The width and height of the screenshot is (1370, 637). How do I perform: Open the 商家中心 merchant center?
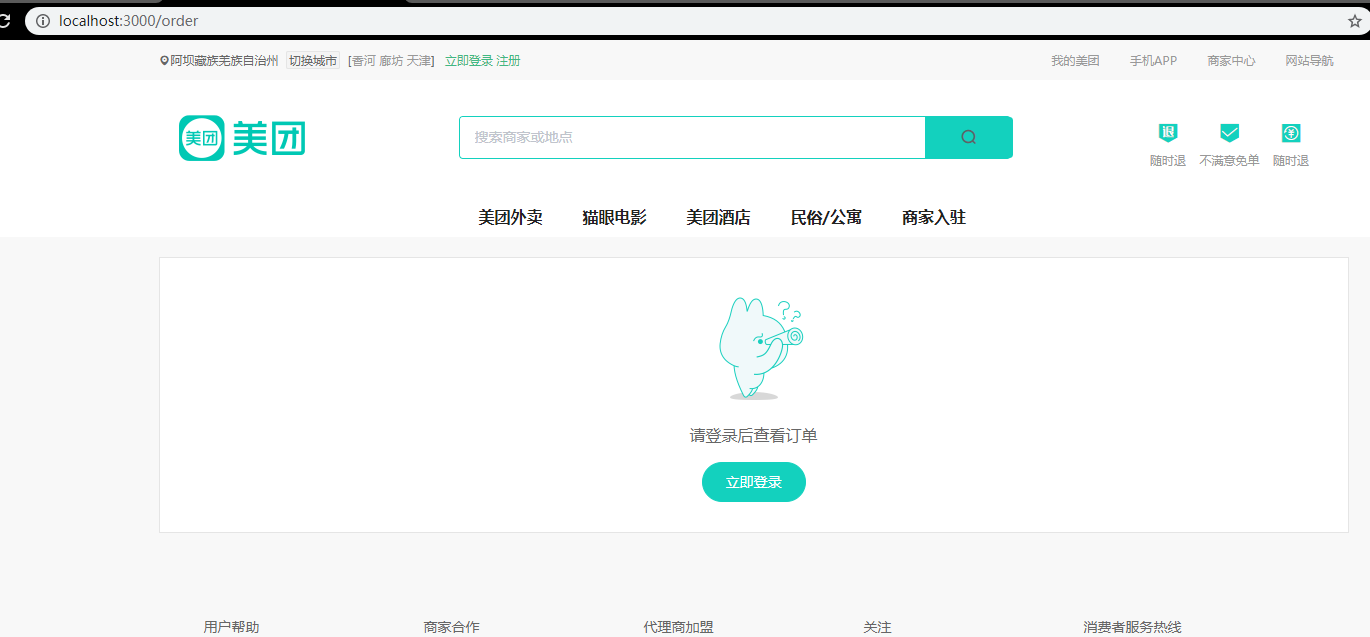pyautogui.click(x=1229, y=60)
